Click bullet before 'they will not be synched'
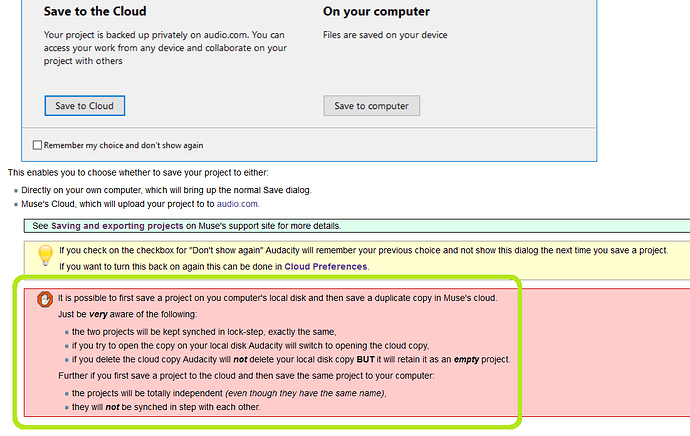The height and width of the screenshot is (436, 690). point(66,408)
